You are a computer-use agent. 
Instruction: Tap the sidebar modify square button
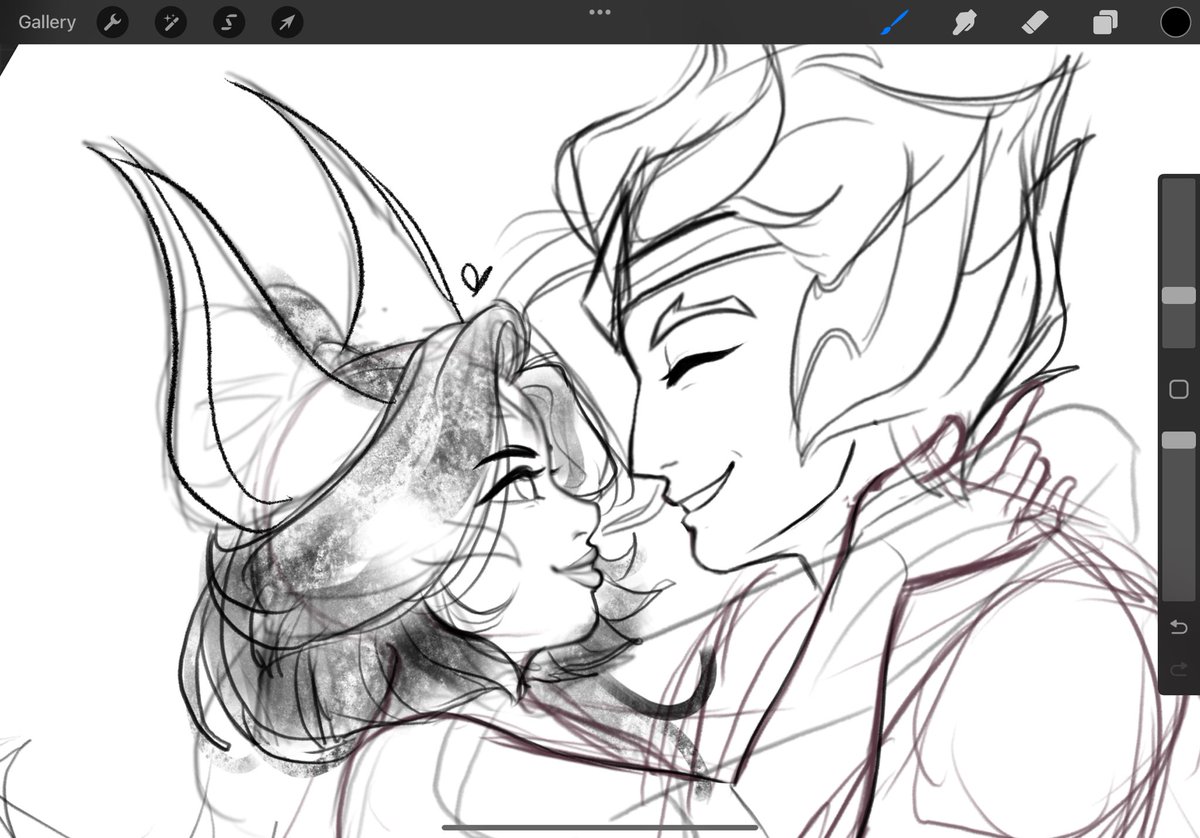[x=1178, y=389]
